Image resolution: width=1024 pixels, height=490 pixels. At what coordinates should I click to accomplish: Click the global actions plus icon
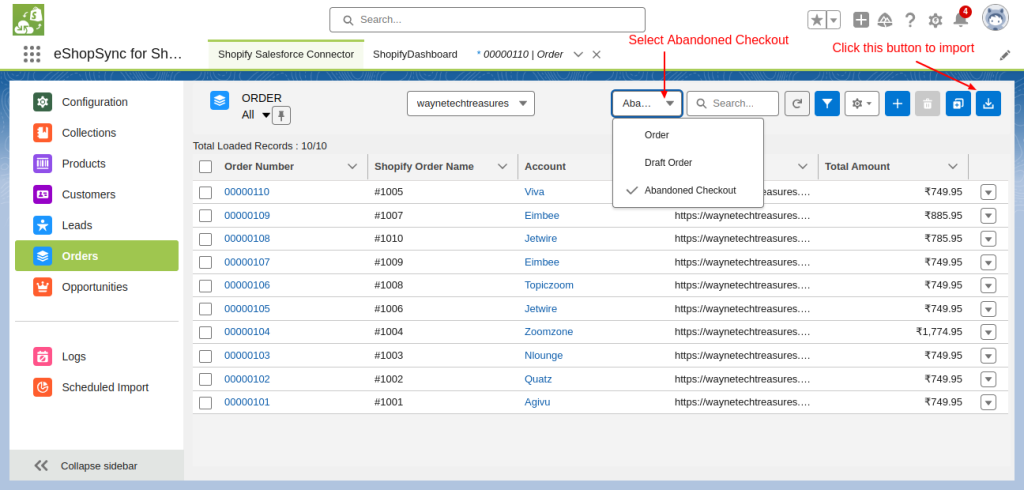click(861, 20)
